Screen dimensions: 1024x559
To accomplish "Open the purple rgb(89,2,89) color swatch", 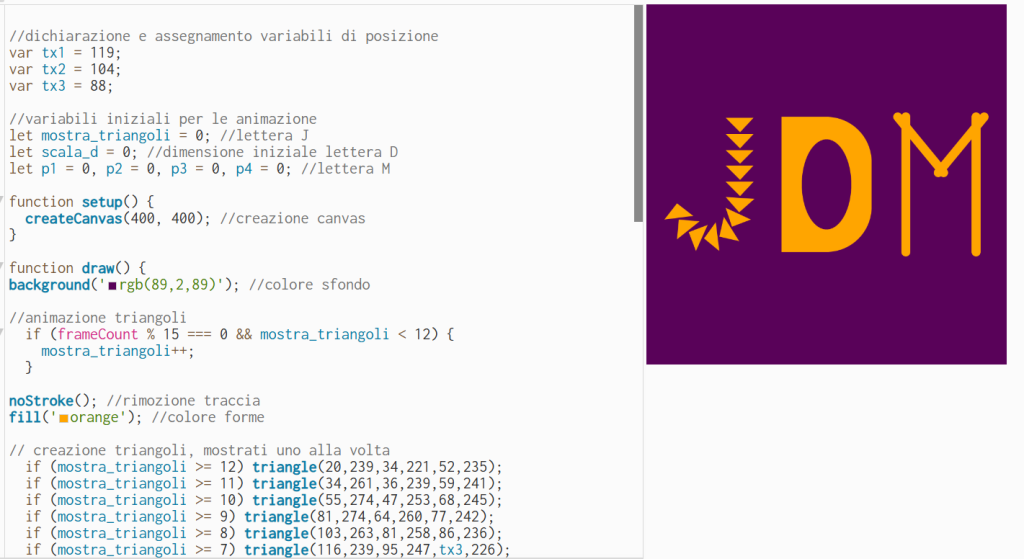I will [x=112, y=286].
